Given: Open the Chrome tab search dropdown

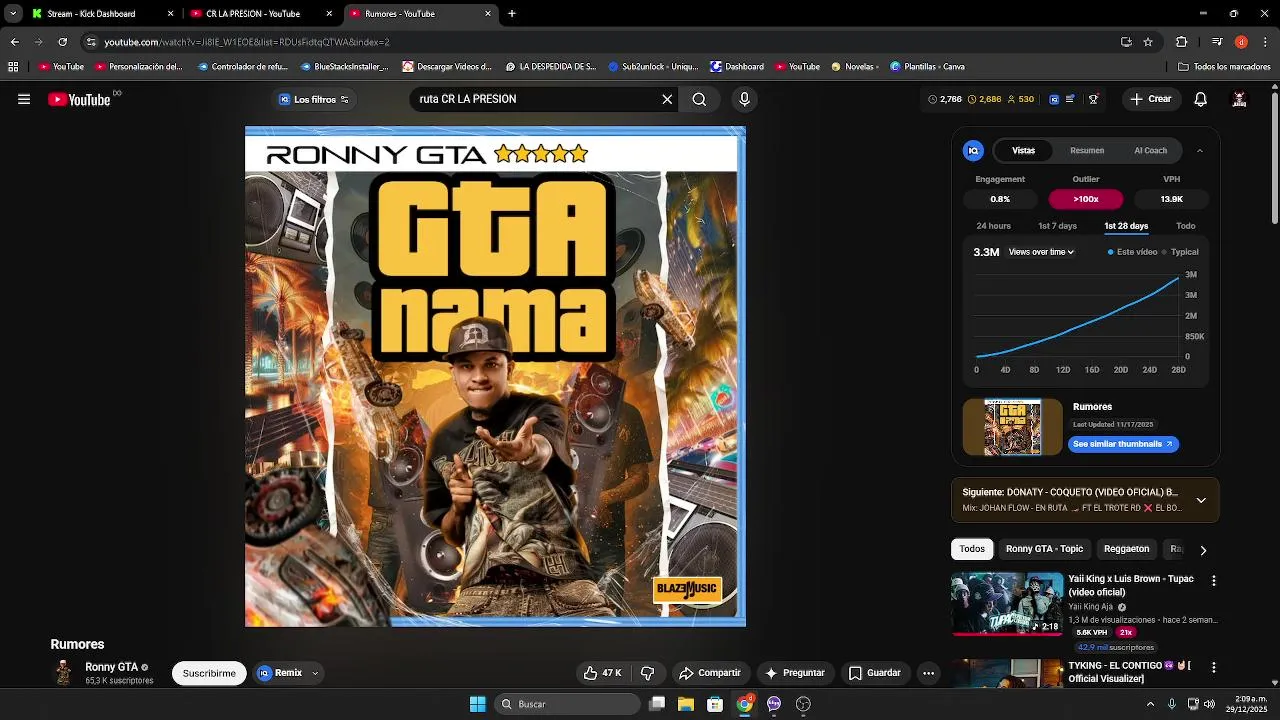Looking at the screenshot, I should click(13, 13).
